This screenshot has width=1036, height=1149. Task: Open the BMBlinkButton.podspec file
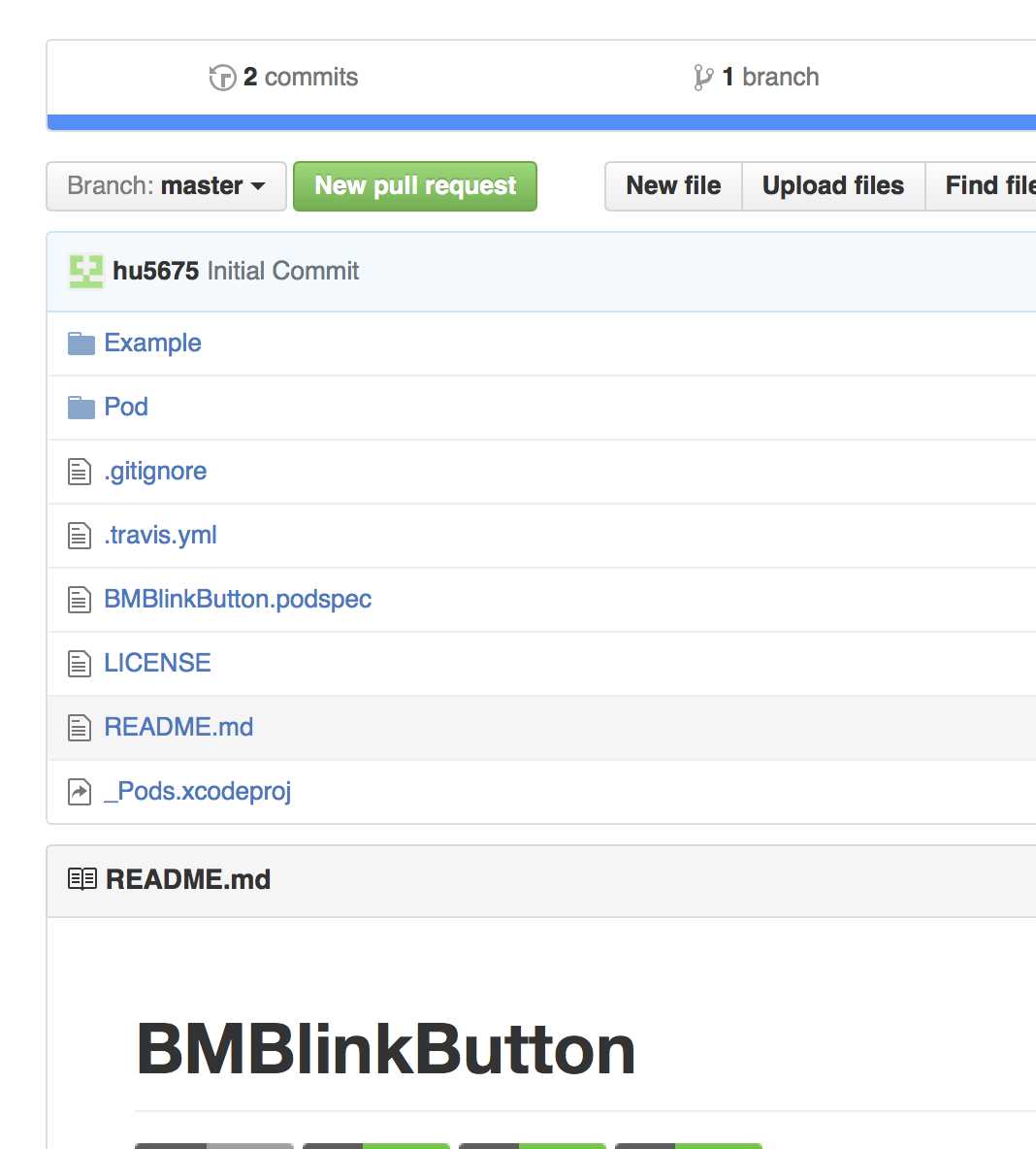coord(238,599)
